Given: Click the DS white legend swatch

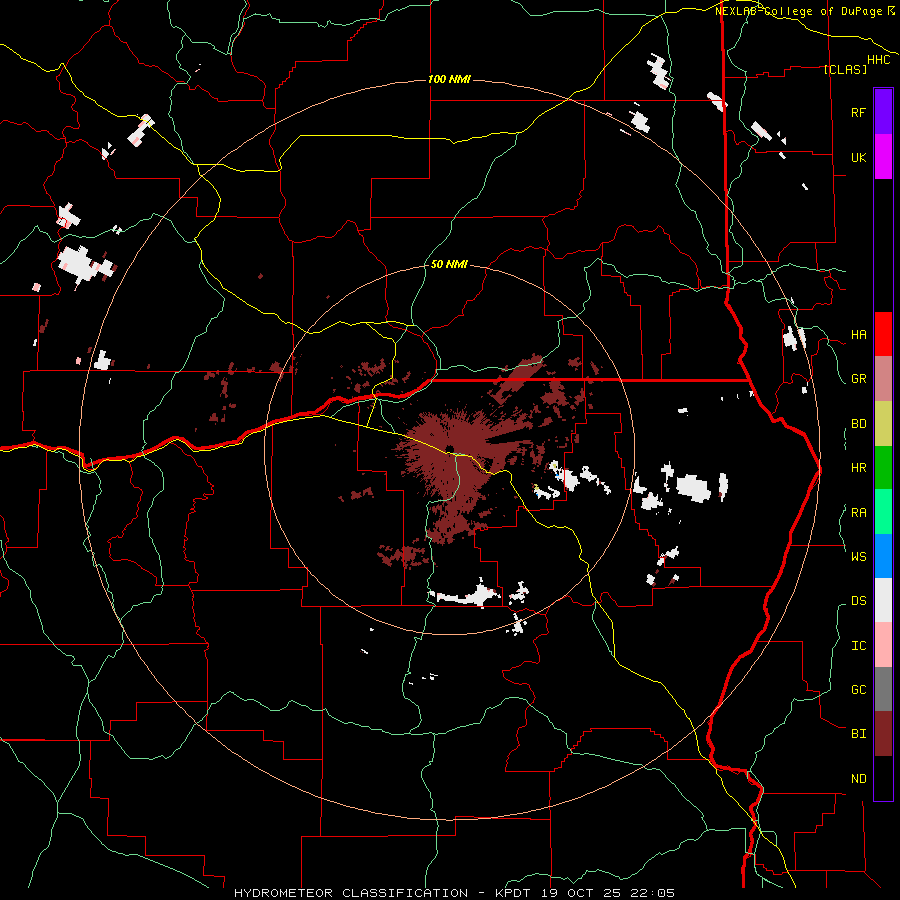Looking at the screenshot, I should pos(883,600).
